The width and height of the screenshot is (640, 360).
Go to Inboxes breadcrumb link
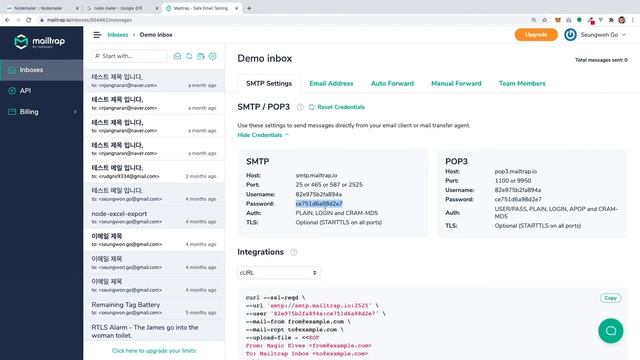point(118,35)
